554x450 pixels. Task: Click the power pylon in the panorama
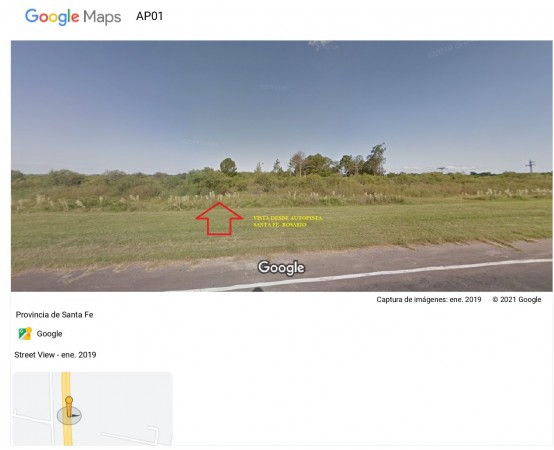click(530, 166)
